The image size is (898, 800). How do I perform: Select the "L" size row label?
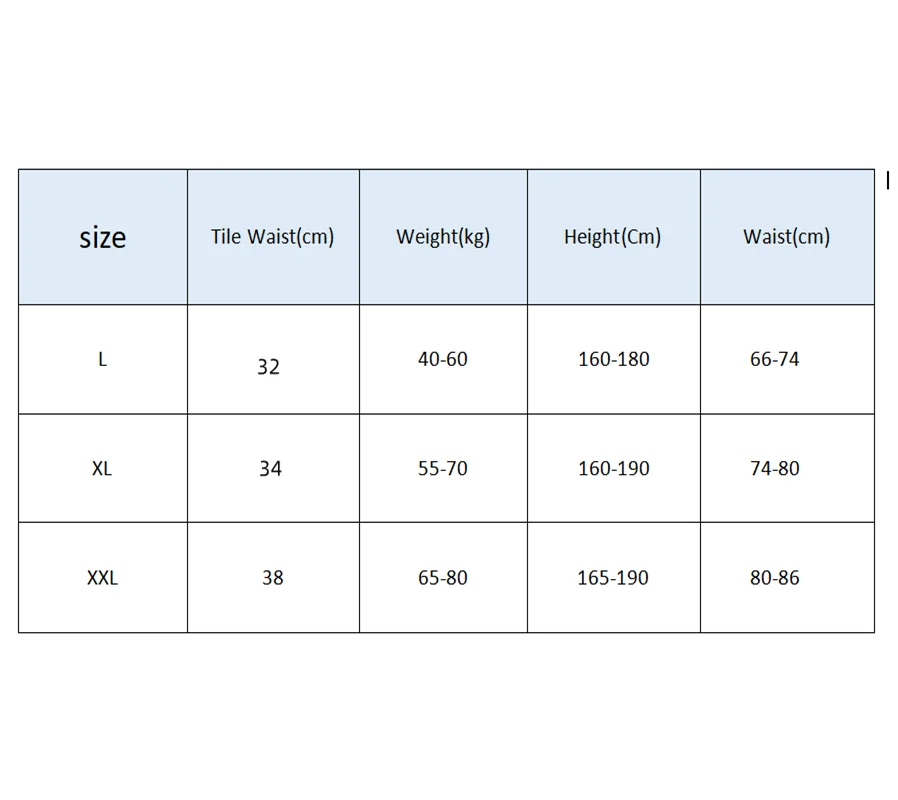pos(102,360)
